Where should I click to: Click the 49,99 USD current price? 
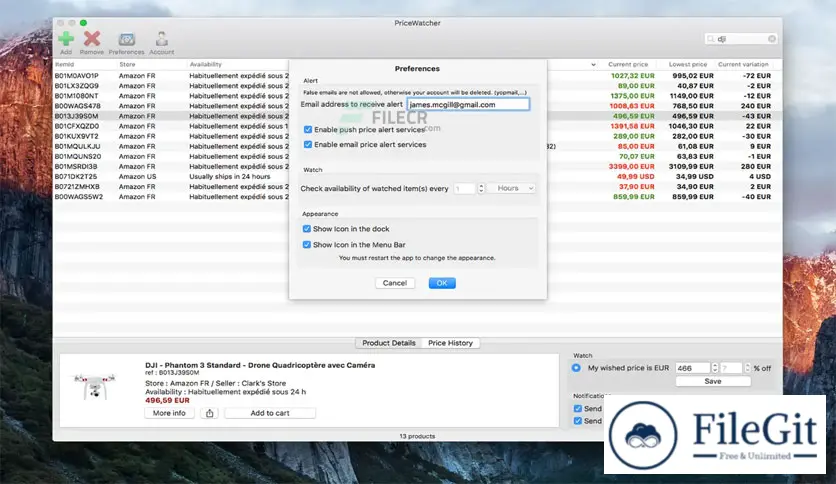pos(636,176)
